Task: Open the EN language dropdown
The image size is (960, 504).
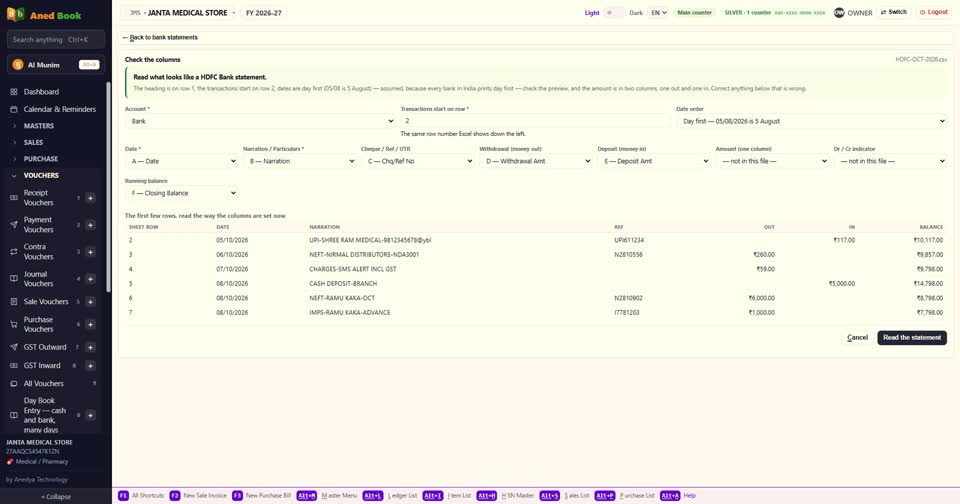Action: point(659,12)
